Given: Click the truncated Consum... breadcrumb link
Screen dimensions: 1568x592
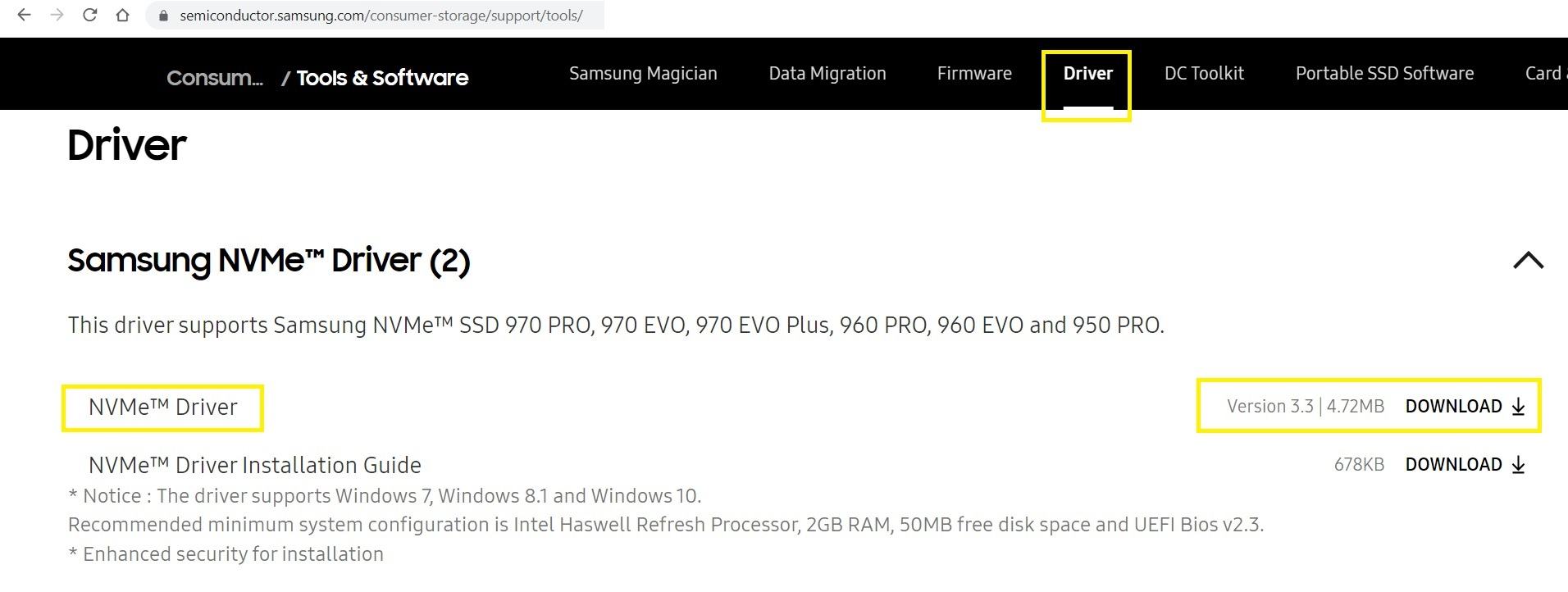Looking at the screenshot, I should click(215, 78).
